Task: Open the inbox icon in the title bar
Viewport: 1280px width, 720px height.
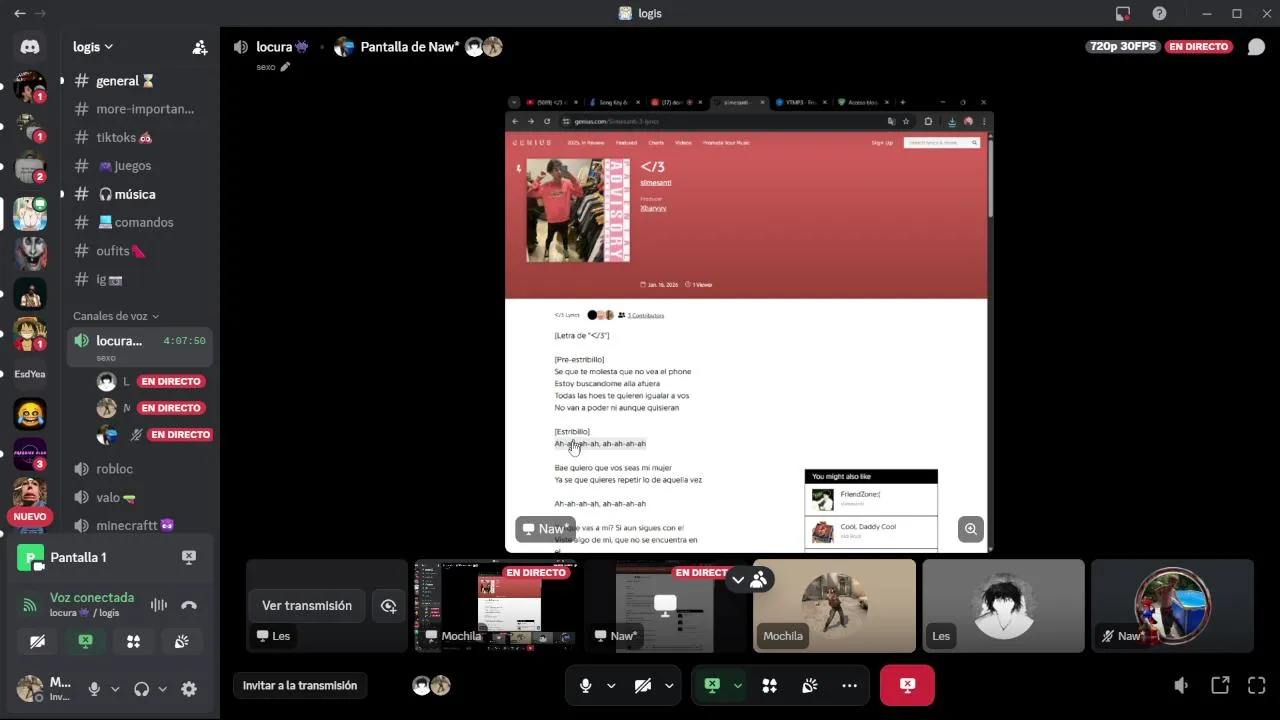Action: point(1123,13)
